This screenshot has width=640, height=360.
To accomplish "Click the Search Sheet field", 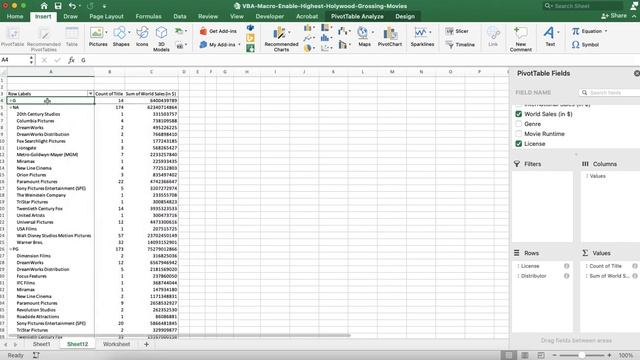I will point(583,6).
